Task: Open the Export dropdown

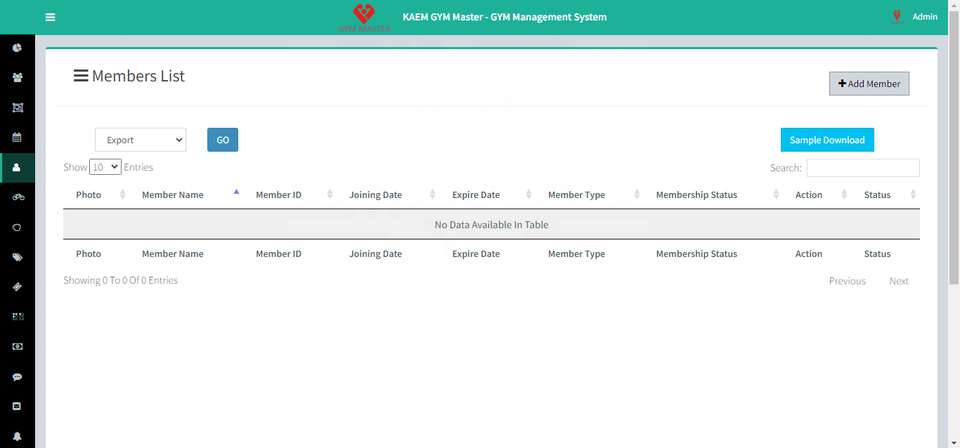Action: (140, 140)
